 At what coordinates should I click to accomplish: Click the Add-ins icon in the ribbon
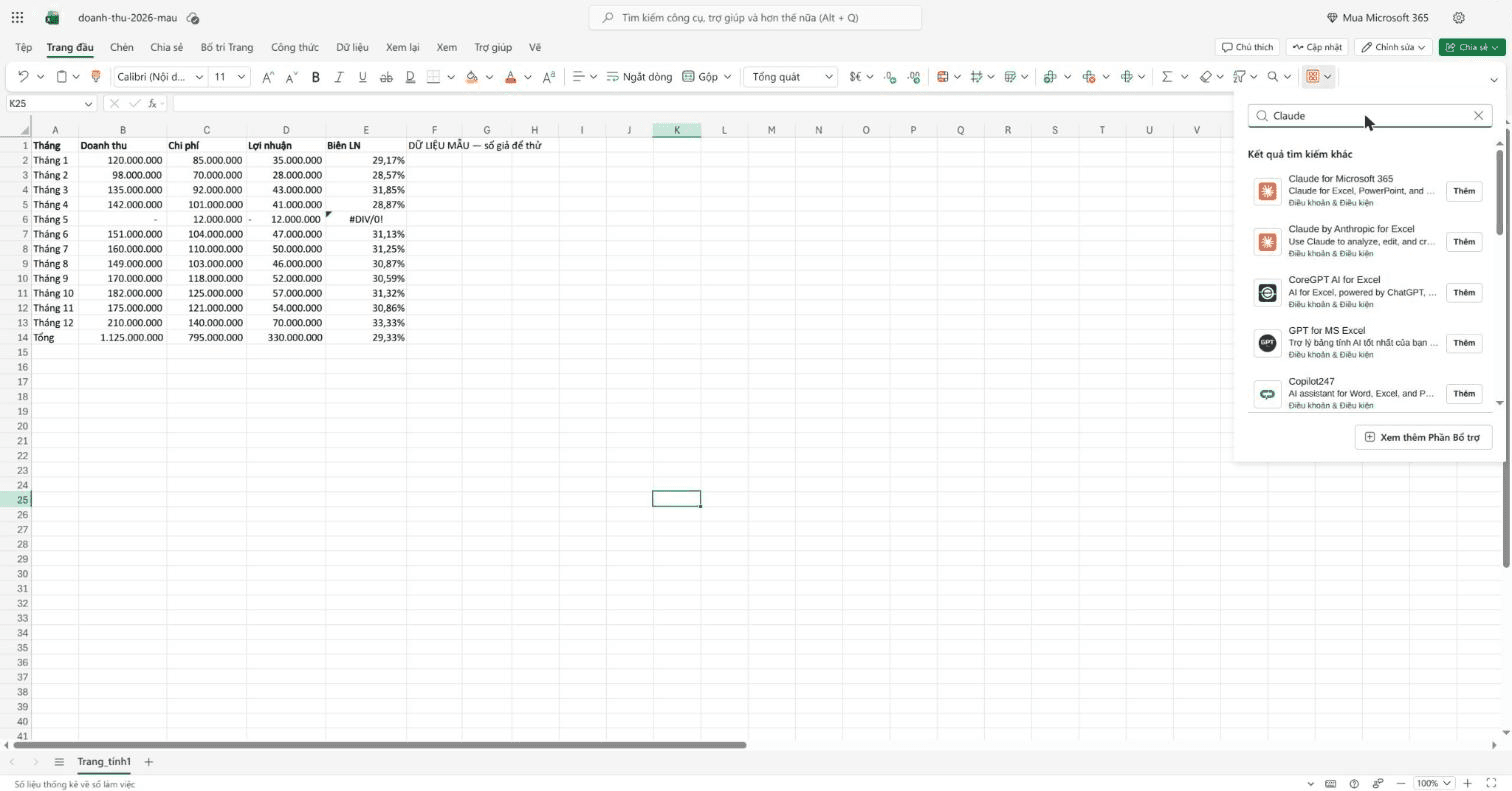(1313, 77)
